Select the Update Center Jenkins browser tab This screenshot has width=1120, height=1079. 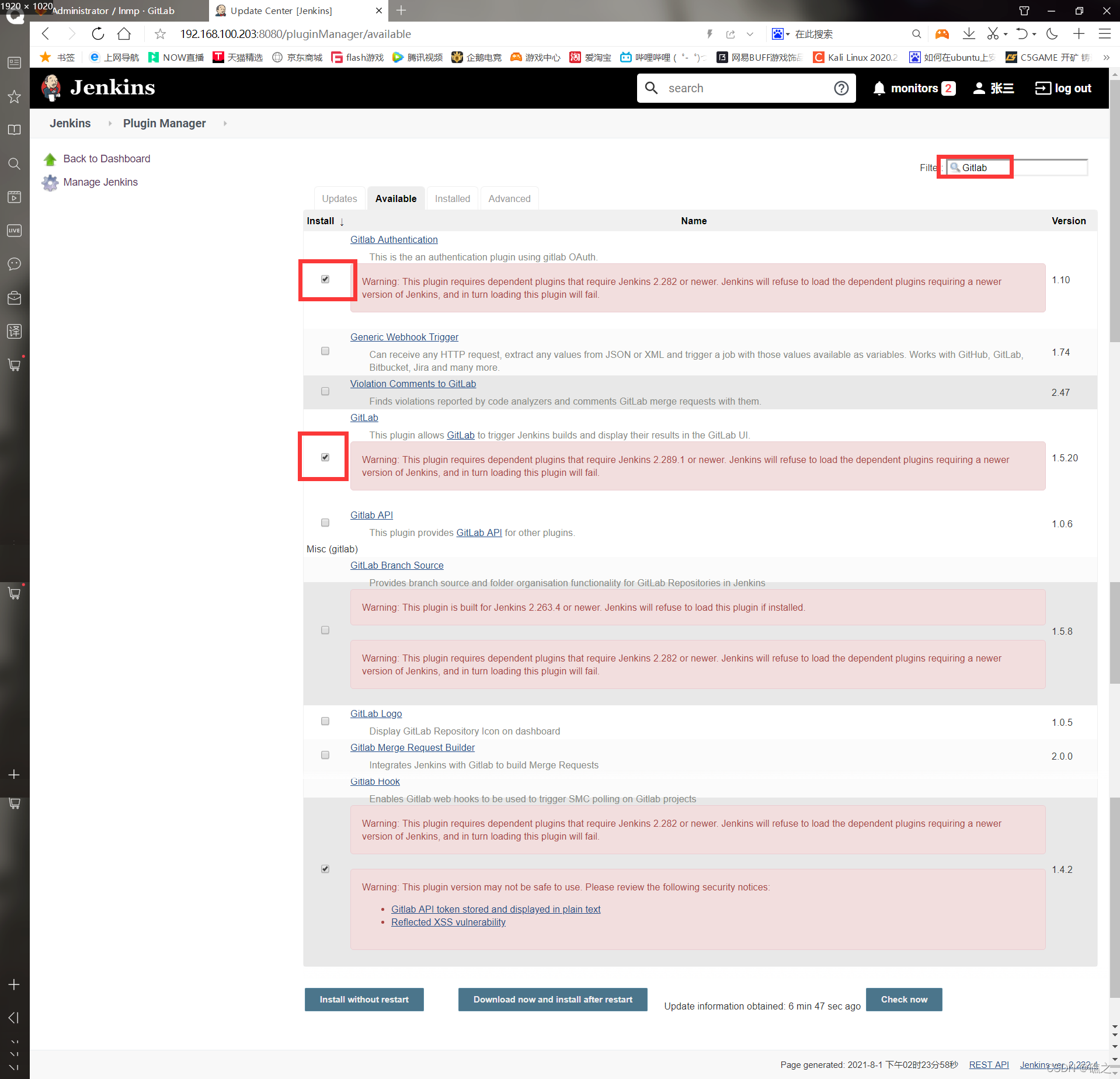point(298,11)
